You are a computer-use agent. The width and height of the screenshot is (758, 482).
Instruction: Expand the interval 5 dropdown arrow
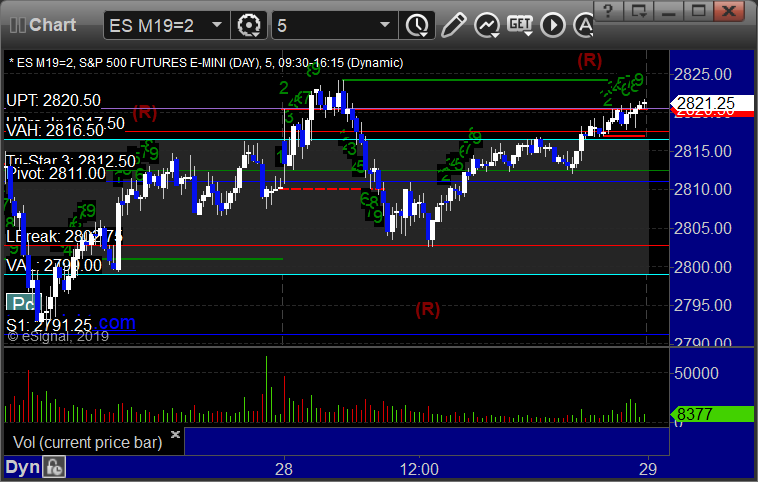(384, 23)
